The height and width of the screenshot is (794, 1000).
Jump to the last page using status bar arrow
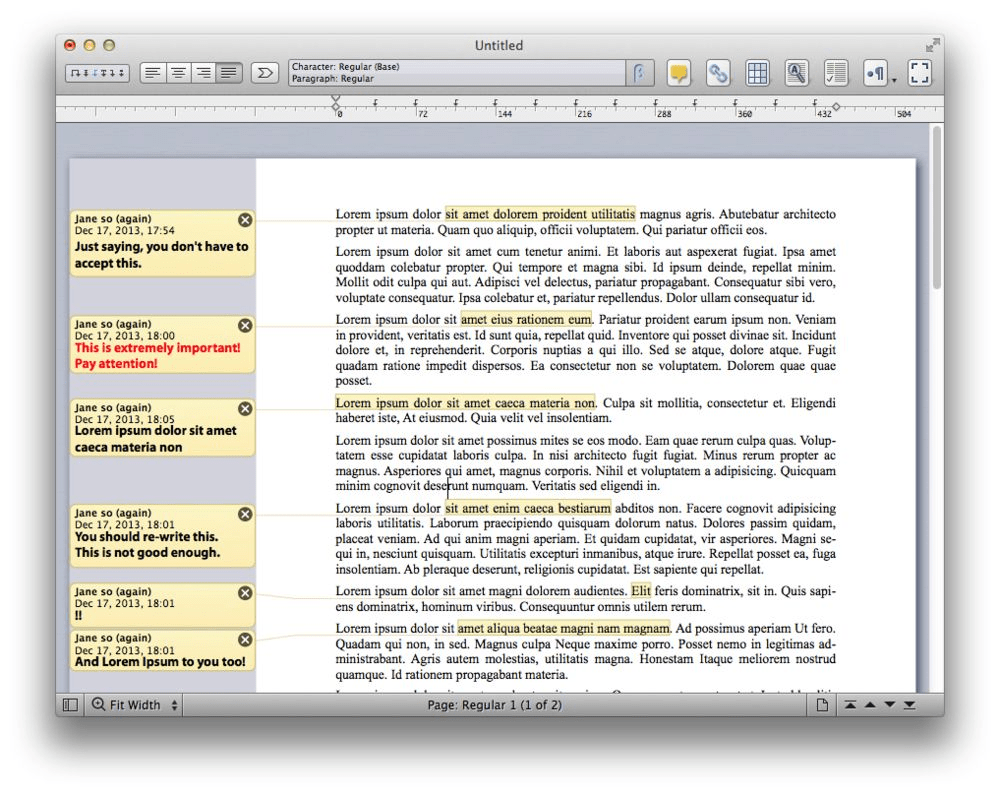pyautogui.click(x=909, y=705)
